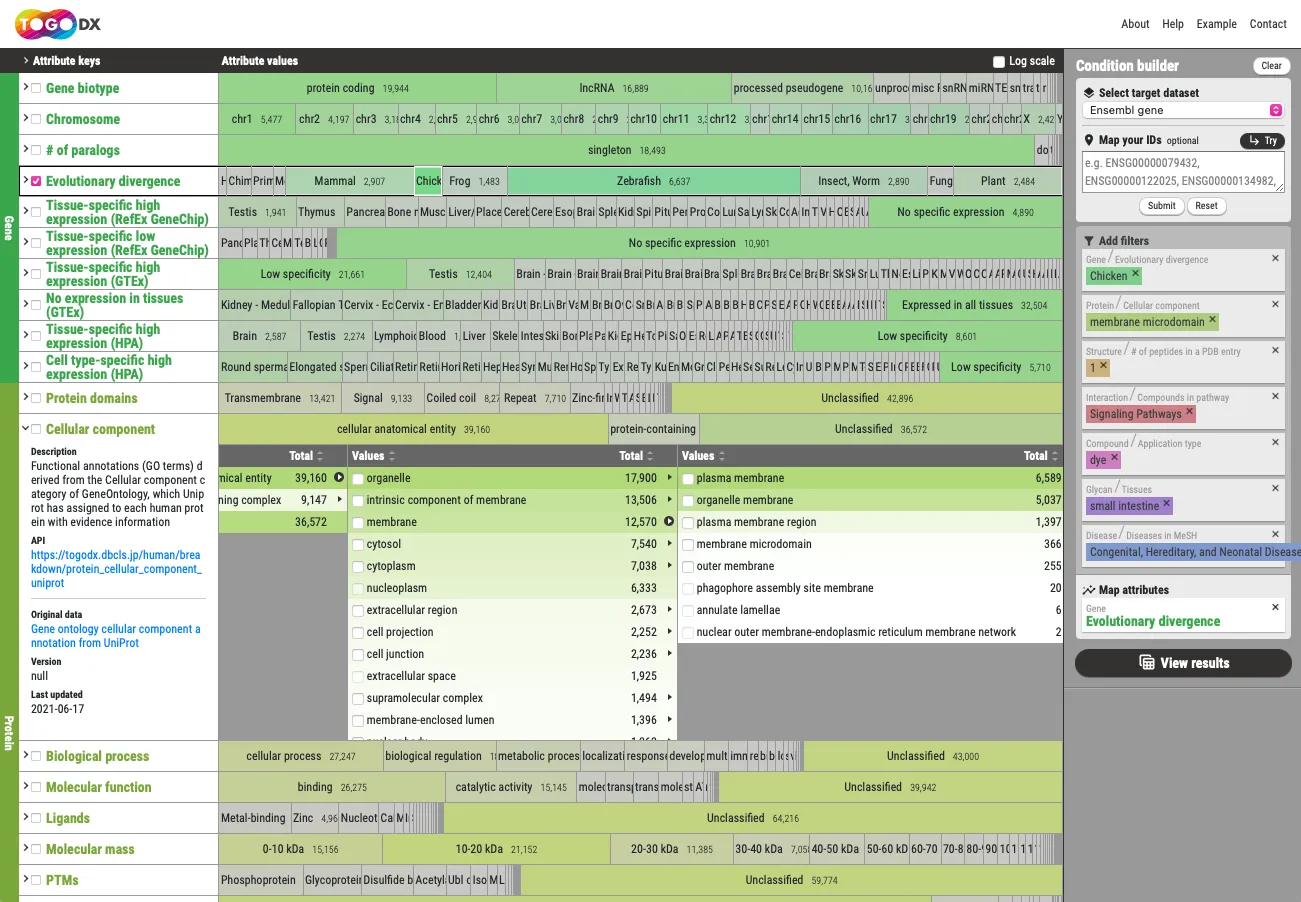1301x902 pixels.
Task: Expand the Attribute keys header chevron
Action: (x=26, y=61)
